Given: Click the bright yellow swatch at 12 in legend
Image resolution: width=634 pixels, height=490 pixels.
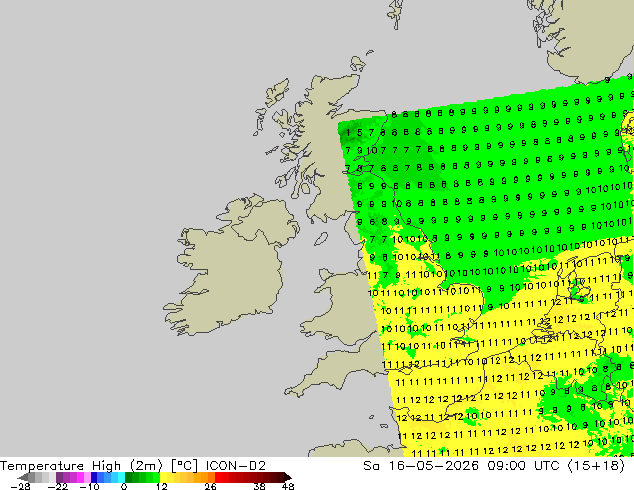Looking at the screenshot, I should click(x=163, y=477).
